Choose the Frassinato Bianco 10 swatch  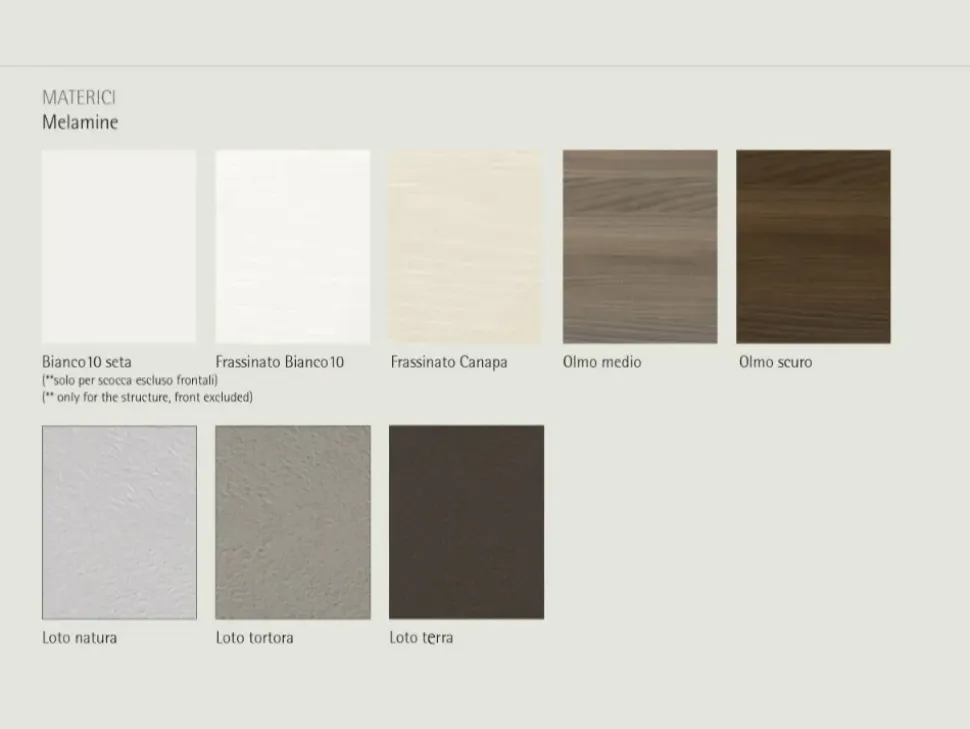292,247
